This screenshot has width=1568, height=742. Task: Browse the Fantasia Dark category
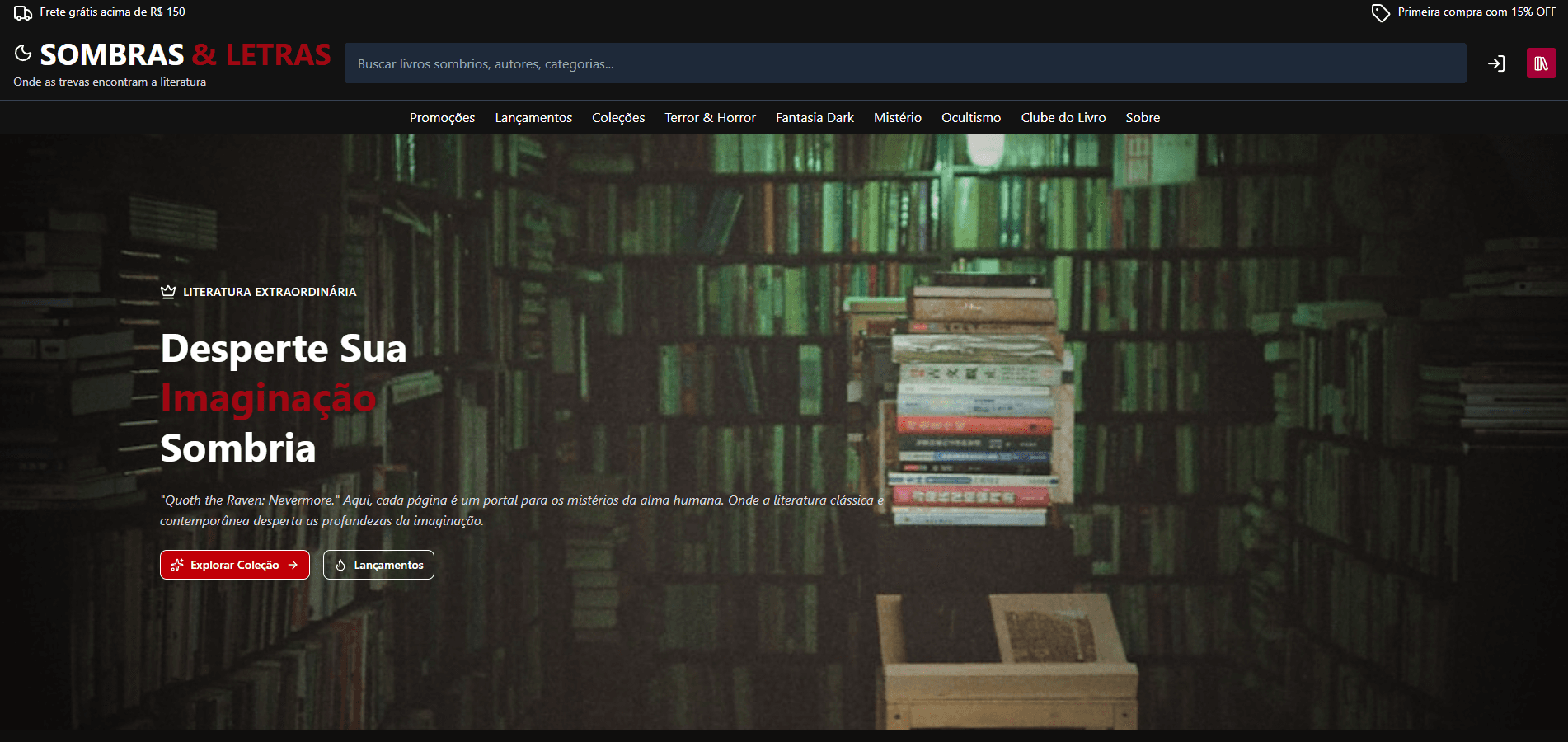click(x=815, y=118)
